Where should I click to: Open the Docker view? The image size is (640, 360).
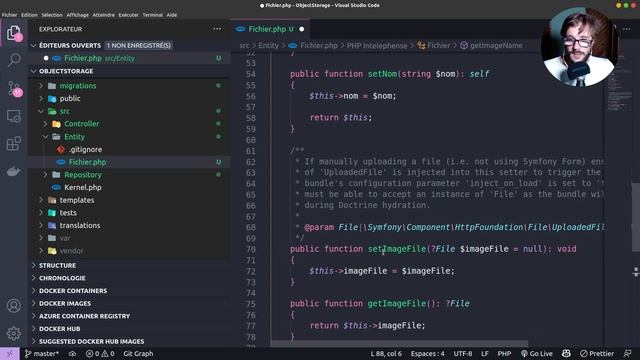point(14,171)
